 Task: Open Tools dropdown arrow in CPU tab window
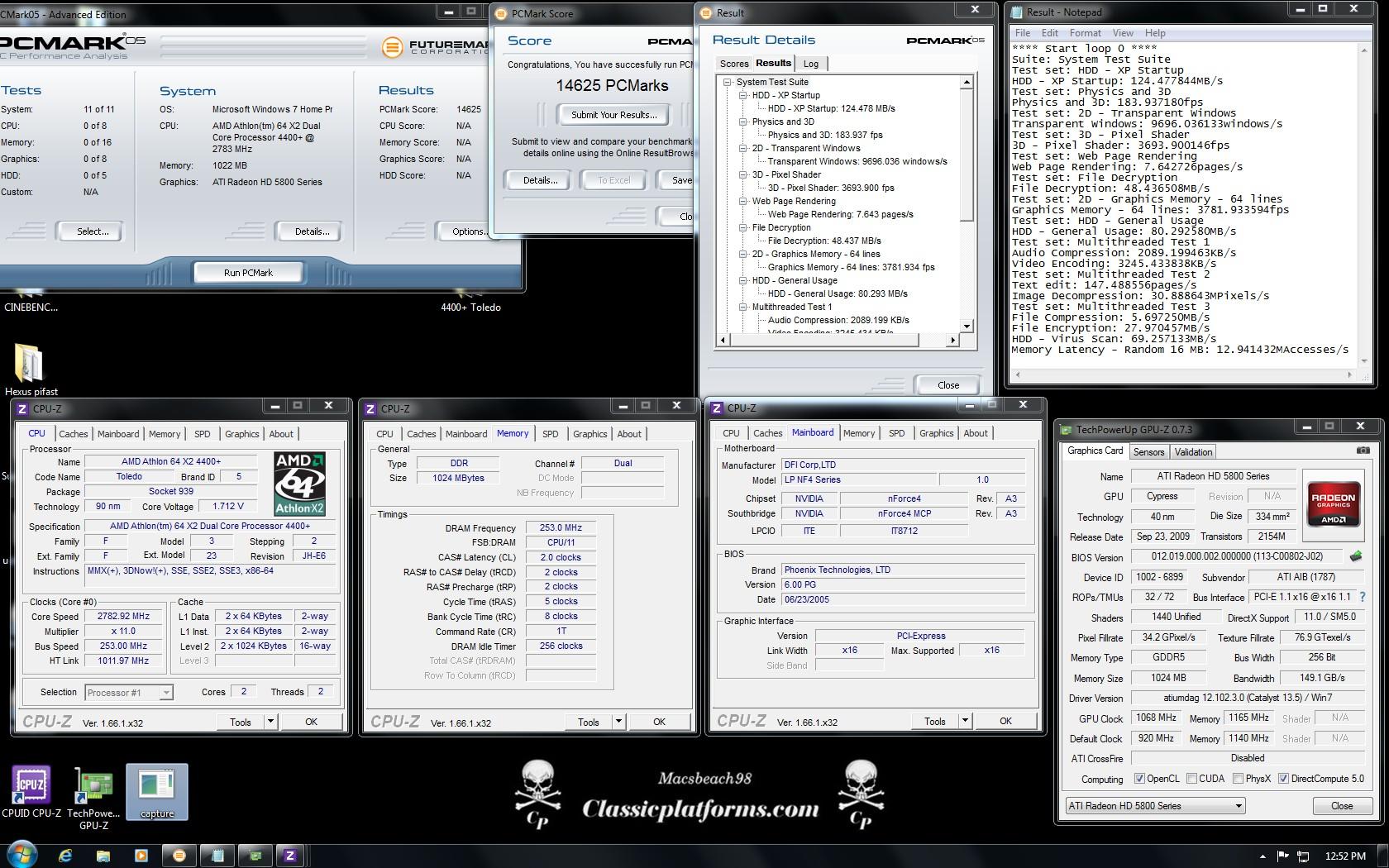(270, 722)
